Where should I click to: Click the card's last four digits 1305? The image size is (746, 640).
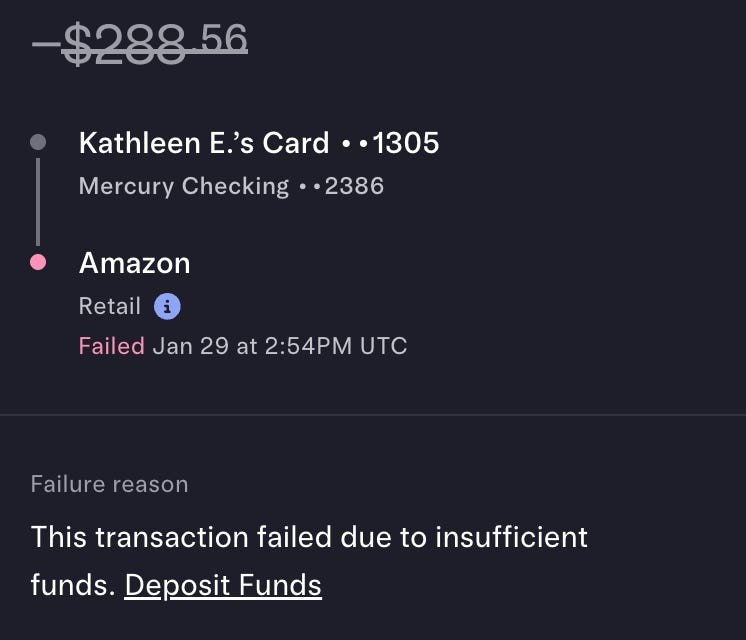click(405, 143)
